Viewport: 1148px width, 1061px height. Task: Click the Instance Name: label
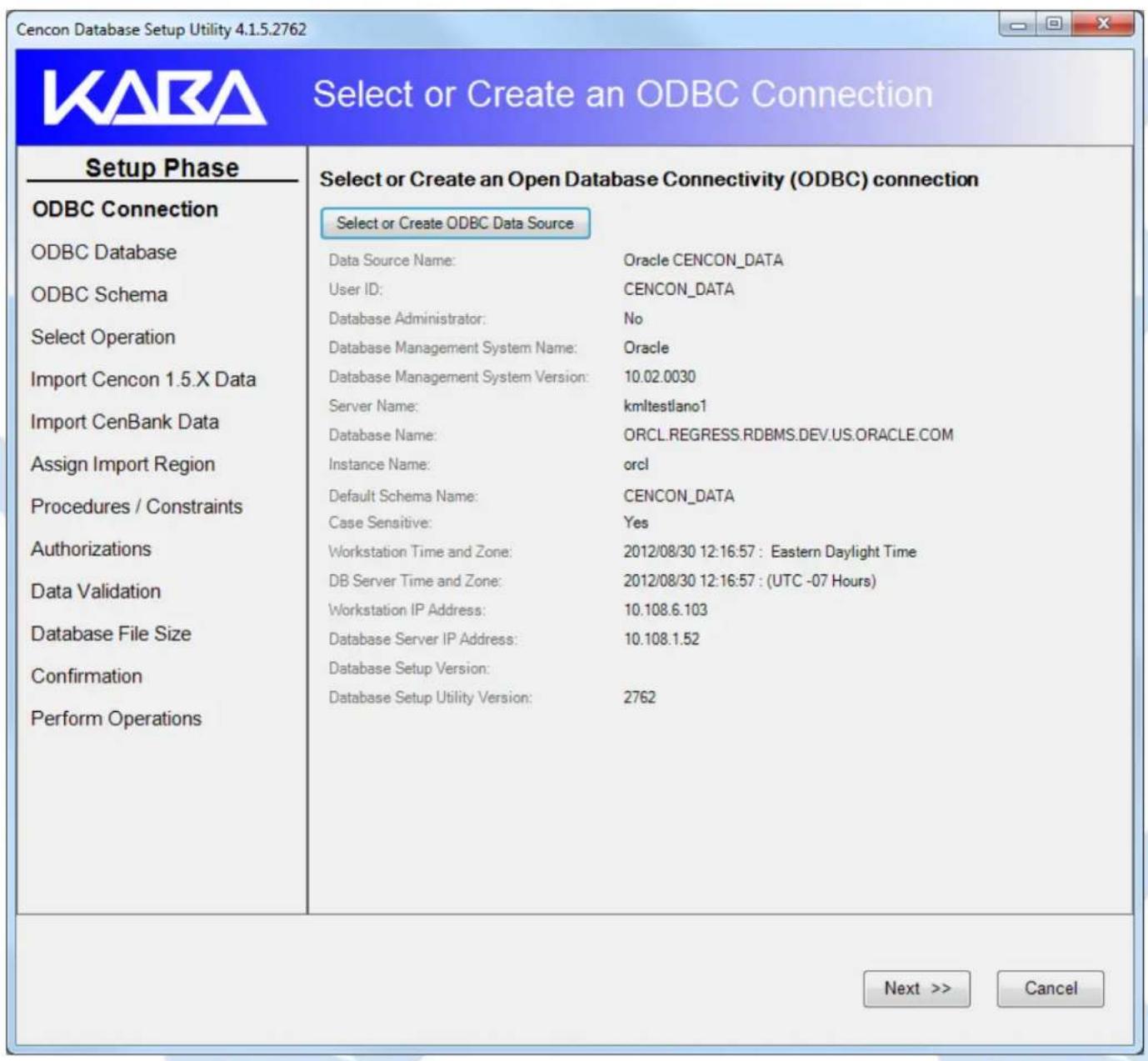click(x=379, y=464)
